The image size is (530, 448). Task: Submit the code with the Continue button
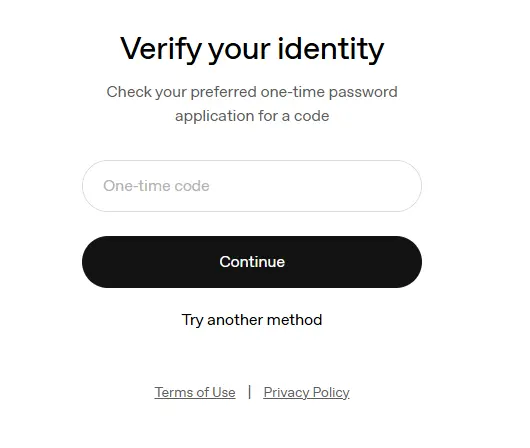click(252, 262)
